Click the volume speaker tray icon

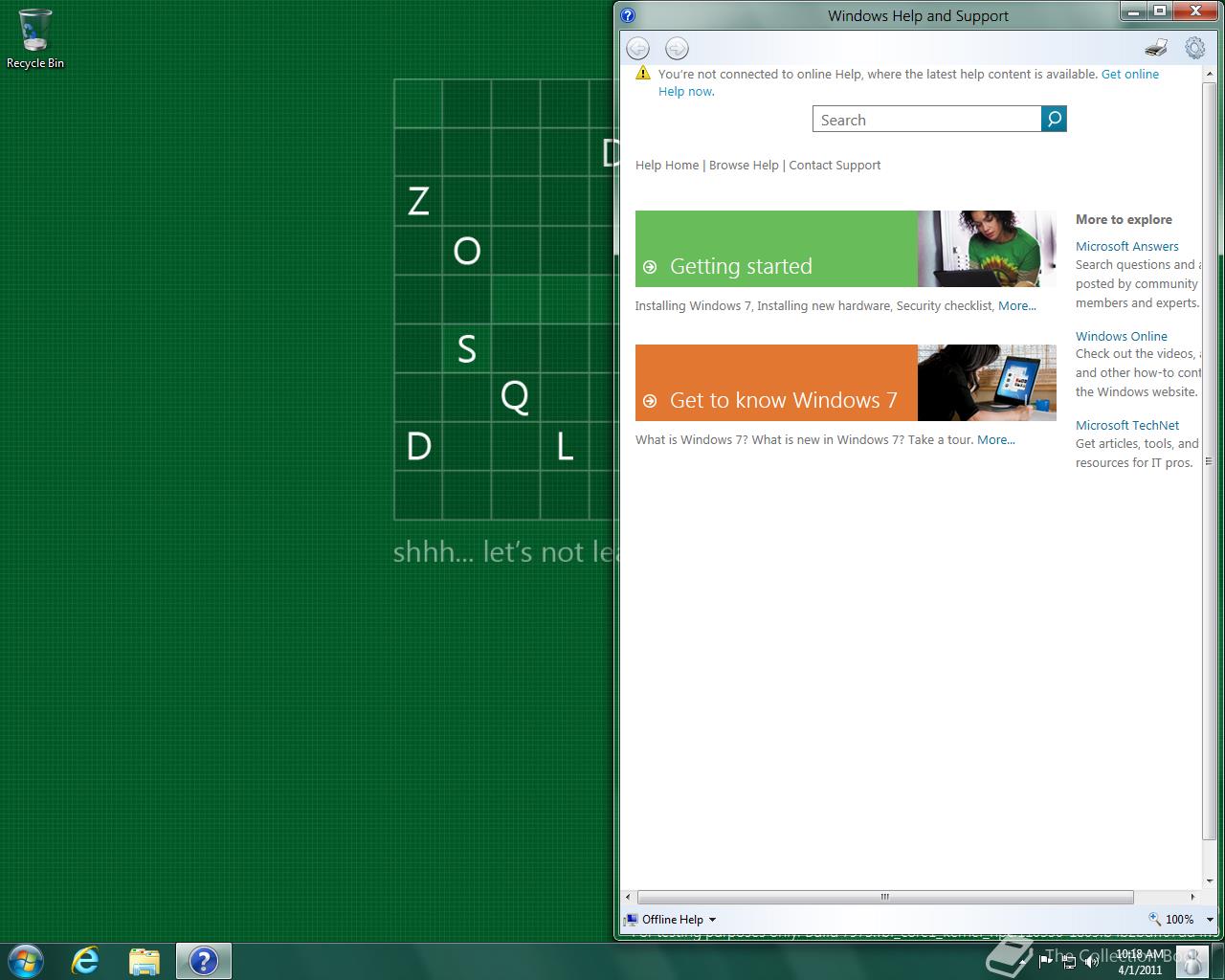1092,961
